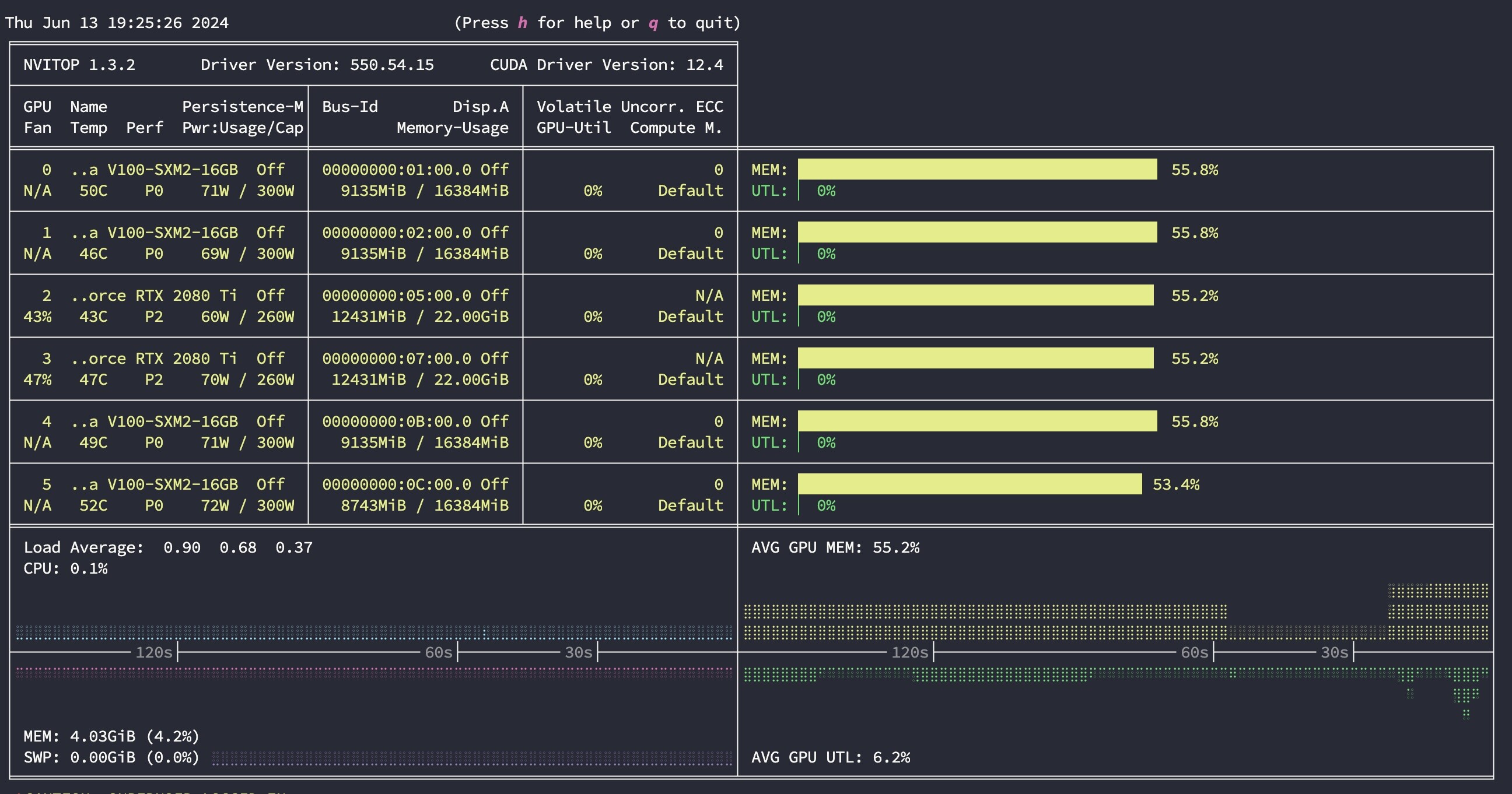
Task: Click GPU 3 power usage 70W / 260W
Action: coord(247,380)
